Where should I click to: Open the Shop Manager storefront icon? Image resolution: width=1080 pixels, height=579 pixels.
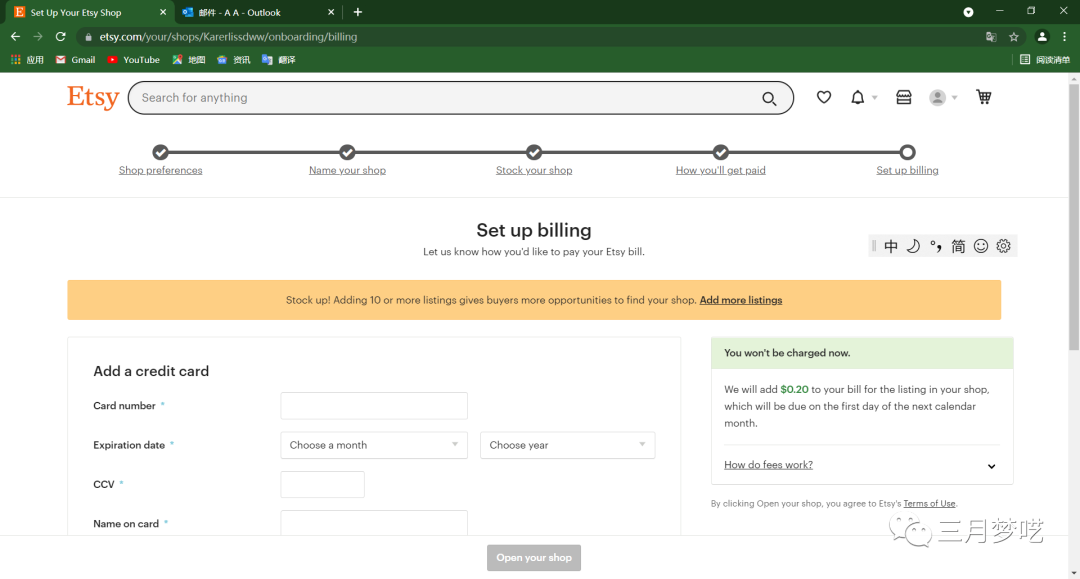[904, 97]
